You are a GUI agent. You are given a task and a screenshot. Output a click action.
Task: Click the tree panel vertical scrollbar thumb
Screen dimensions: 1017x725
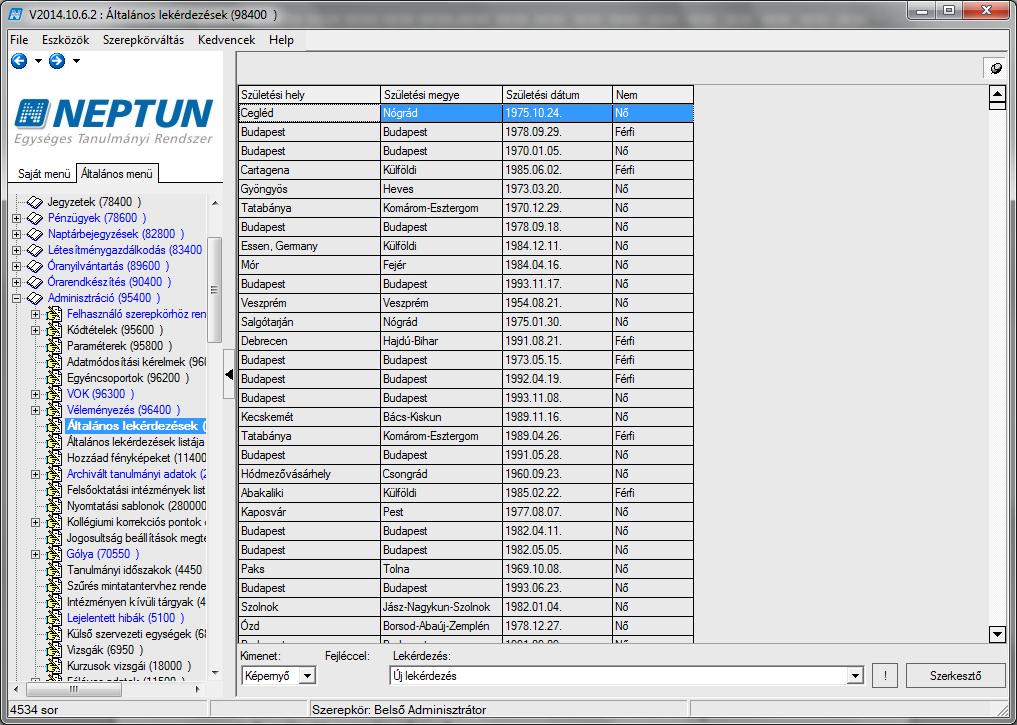pos(214,290)
